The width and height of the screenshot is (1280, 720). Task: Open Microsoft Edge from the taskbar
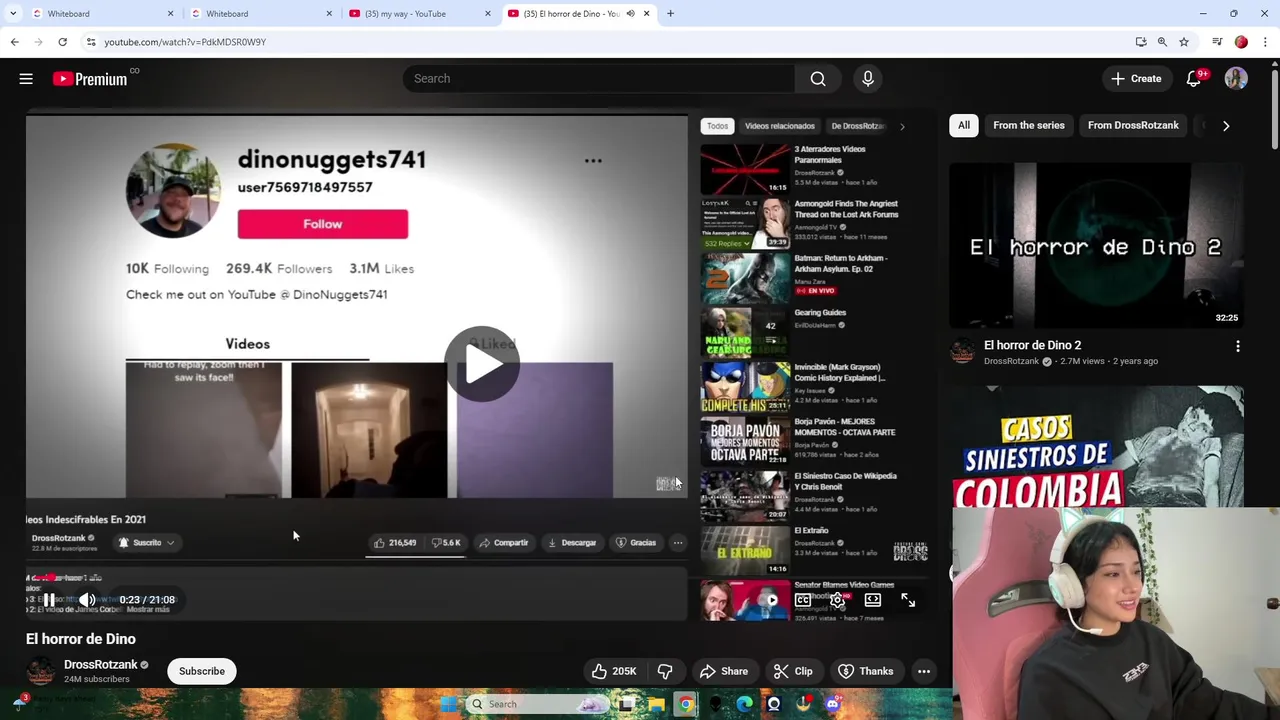(x=744, y=704)
